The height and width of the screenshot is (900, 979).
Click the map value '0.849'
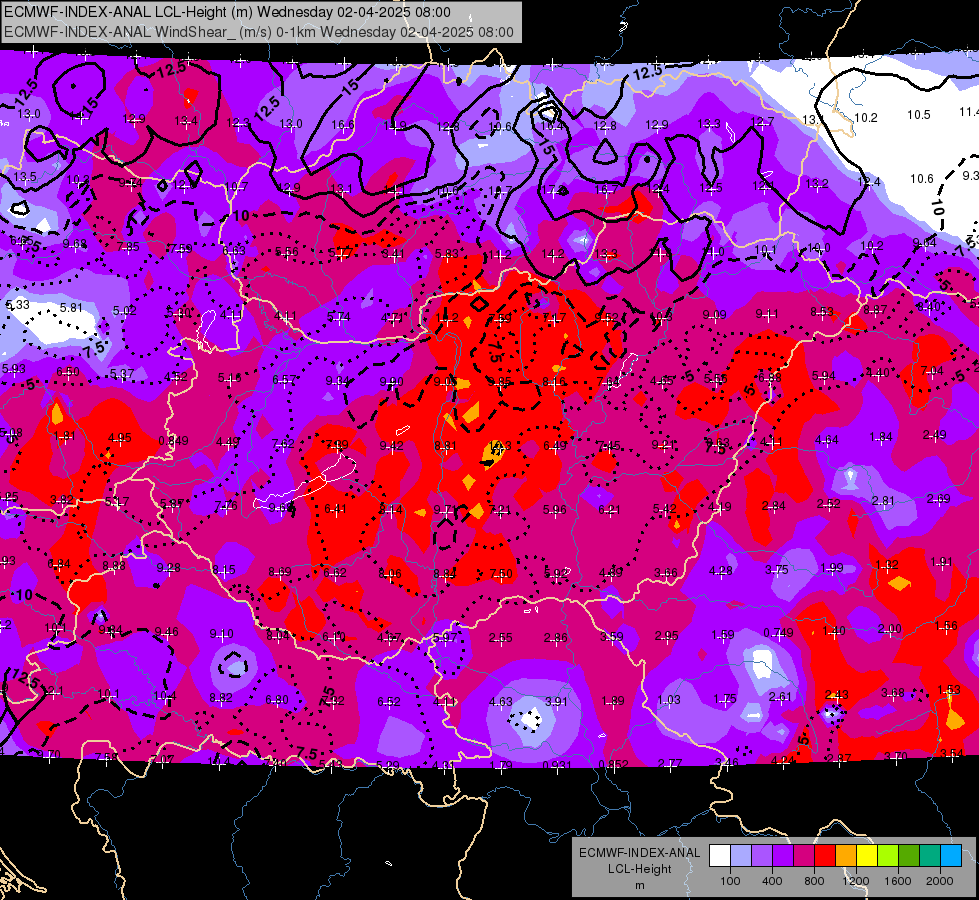point(174,440)
